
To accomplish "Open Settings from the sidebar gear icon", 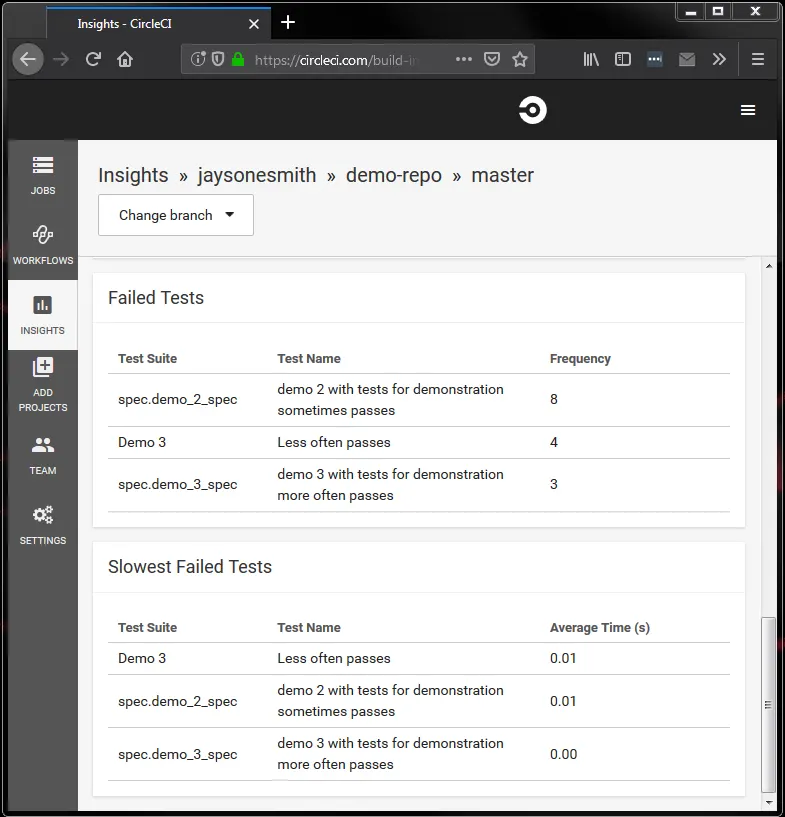I will pyautogui.click(x=42, y=521).
